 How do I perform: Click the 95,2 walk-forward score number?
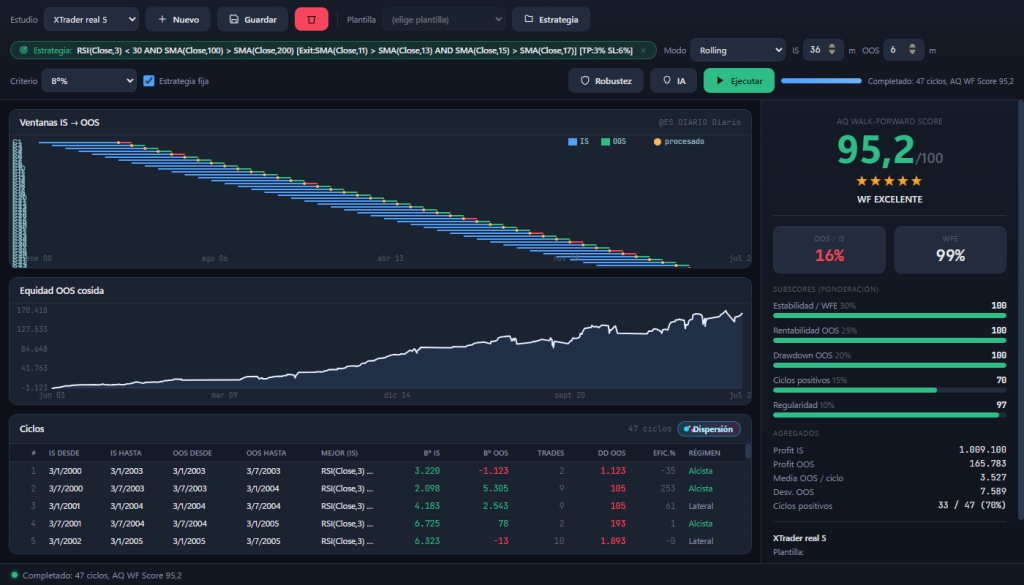tap(875, 150)
